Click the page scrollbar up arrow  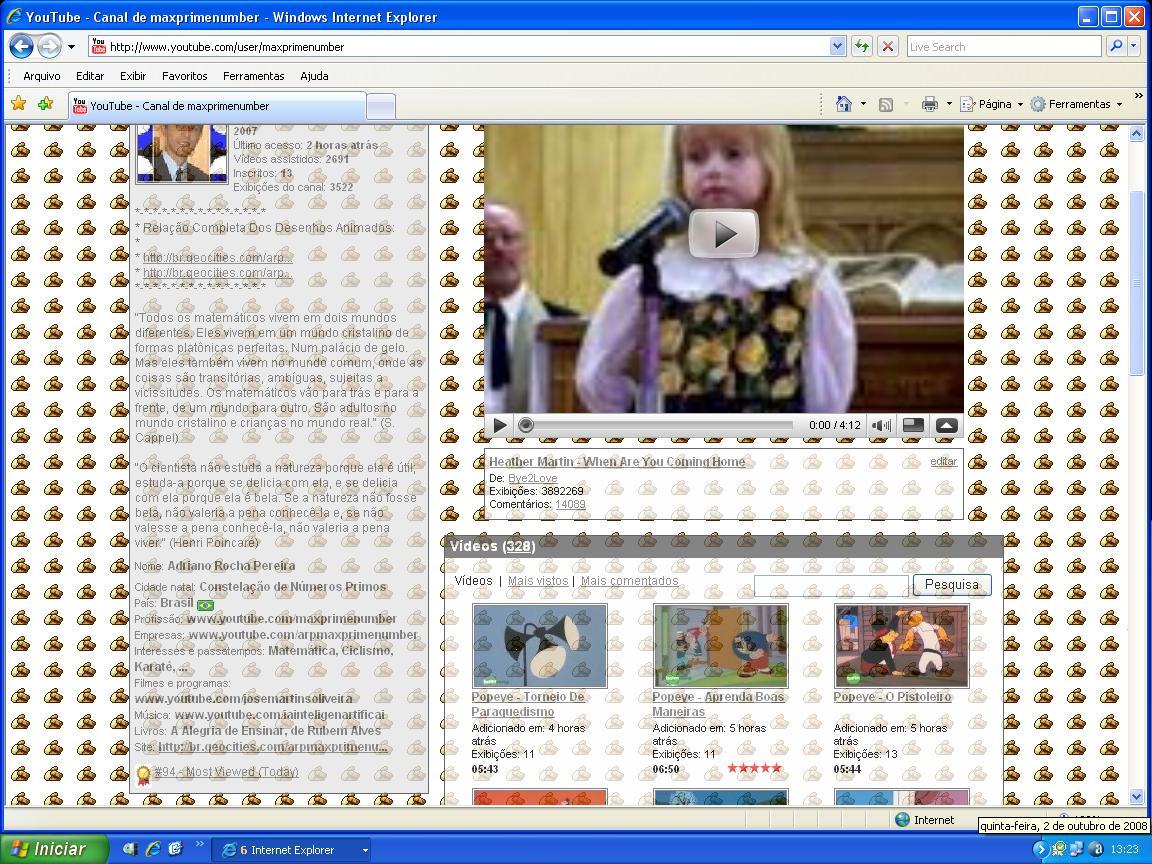1137,134
